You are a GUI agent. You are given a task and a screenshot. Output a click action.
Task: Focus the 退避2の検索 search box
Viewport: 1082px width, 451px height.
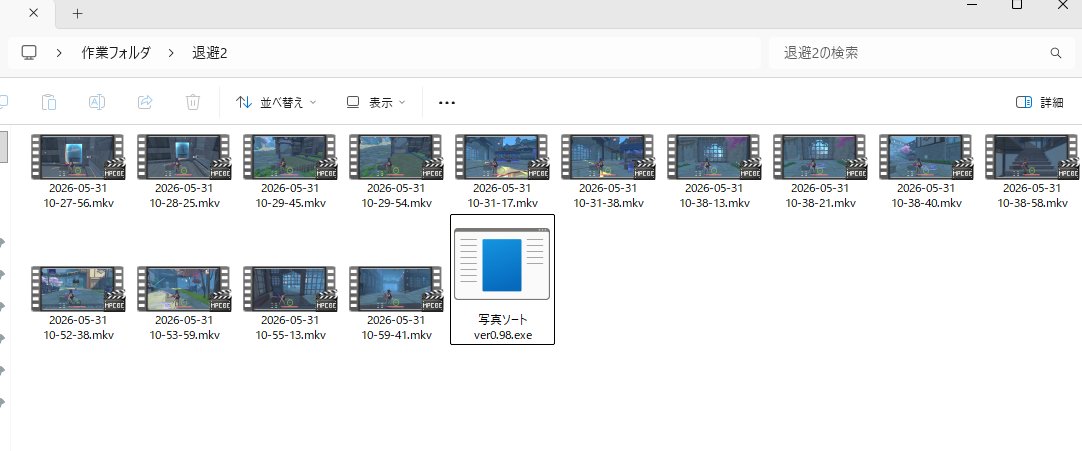click(x=920, y=52)
